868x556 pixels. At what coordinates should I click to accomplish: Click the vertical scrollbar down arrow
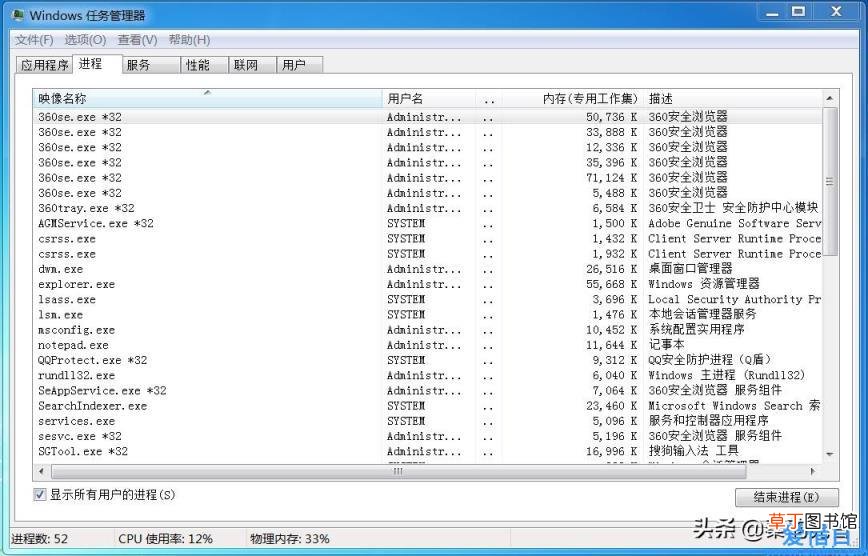click(x=830, y=454)
